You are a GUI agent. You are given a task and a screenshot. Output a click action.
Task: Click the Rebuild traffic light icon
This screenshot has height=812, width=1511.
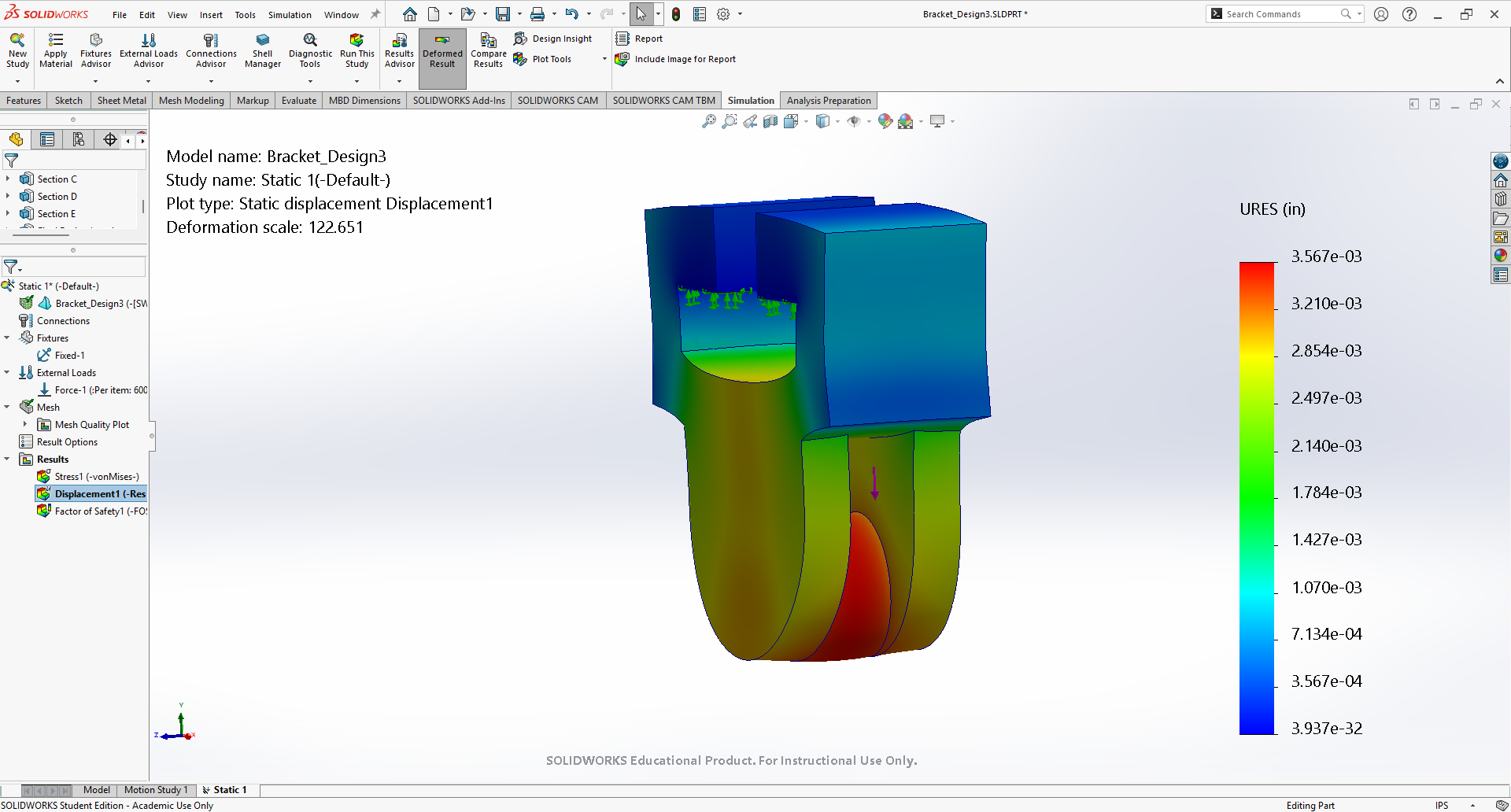click(x=676, y=14)
